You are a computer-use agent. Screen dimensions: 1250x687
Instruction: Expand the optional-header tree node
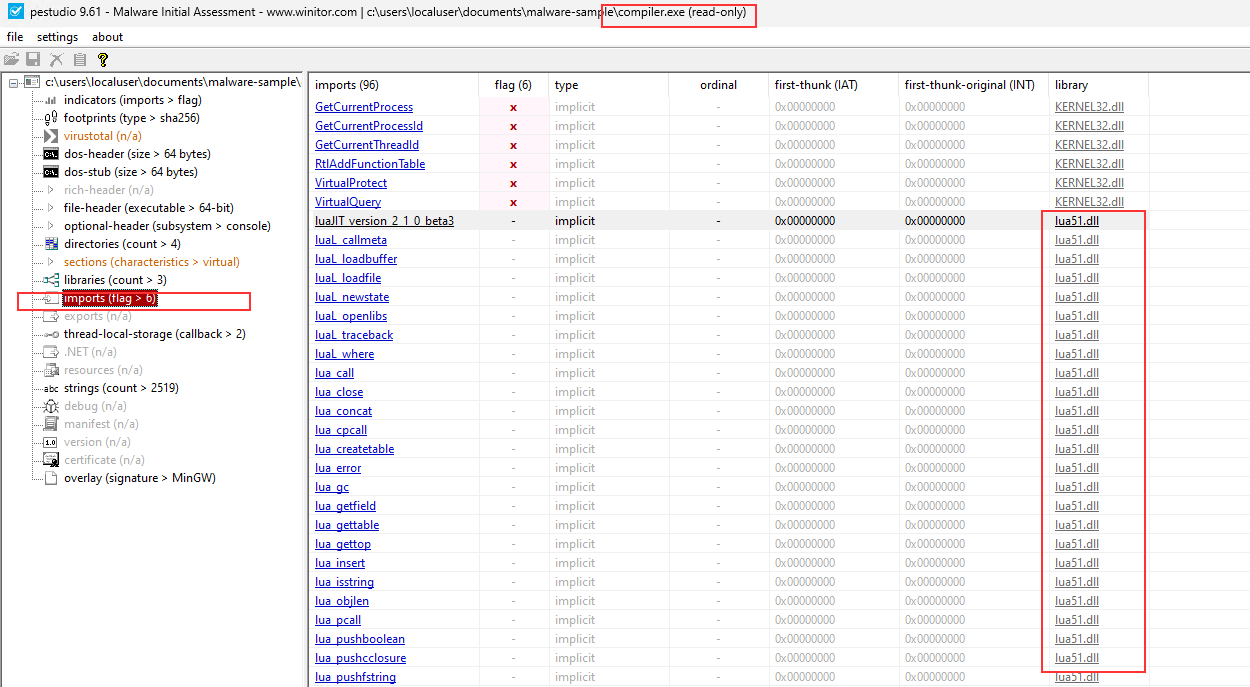coord(50,226)
